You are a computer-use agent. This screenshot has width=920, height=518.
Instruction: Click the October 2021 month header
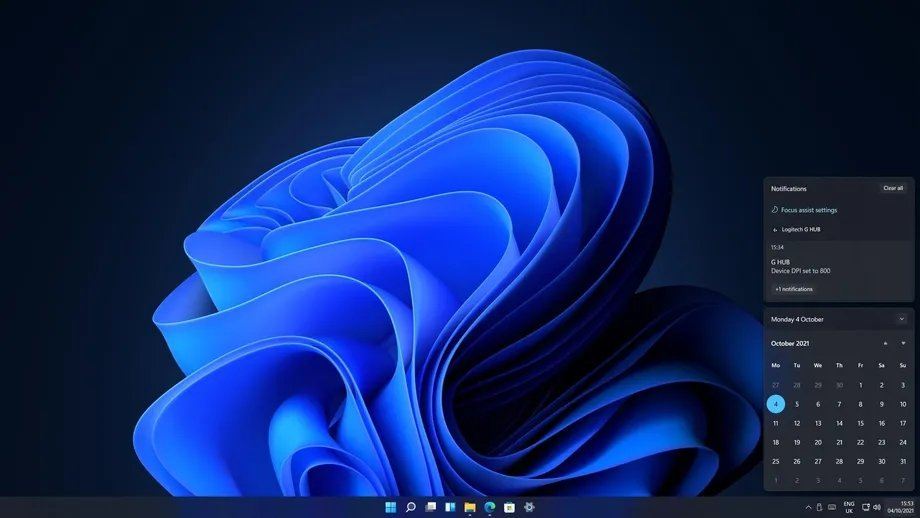tap(790, 343)
